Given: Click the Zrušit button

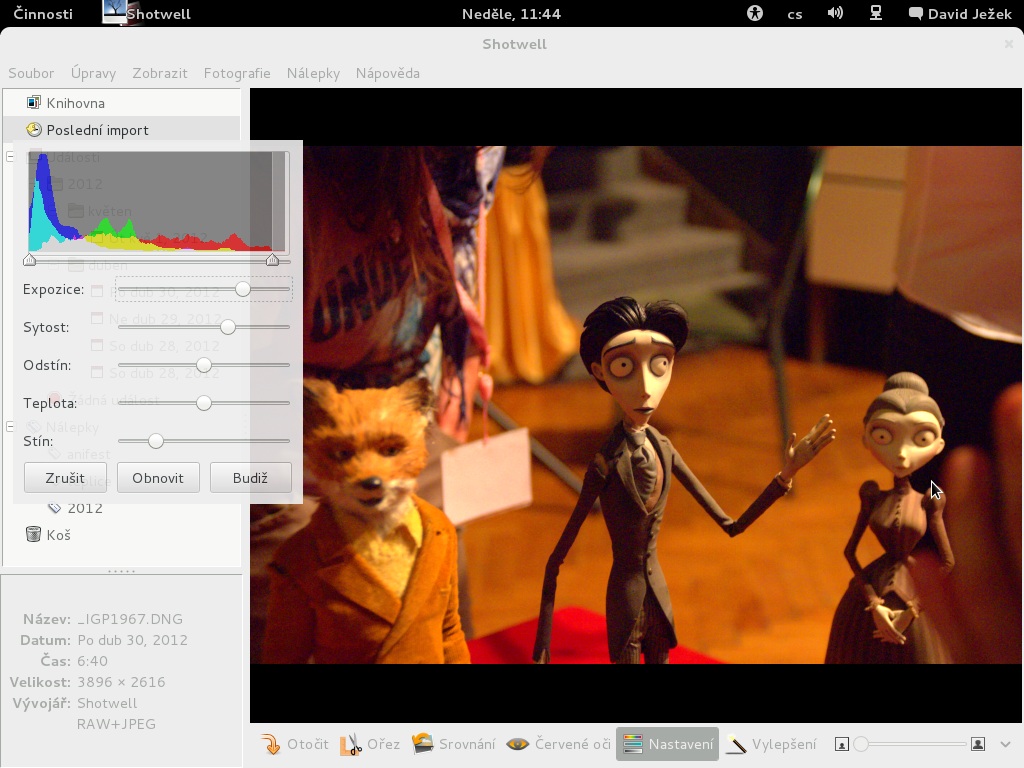Looking at the screenshot, I should [x=65, y=478].
